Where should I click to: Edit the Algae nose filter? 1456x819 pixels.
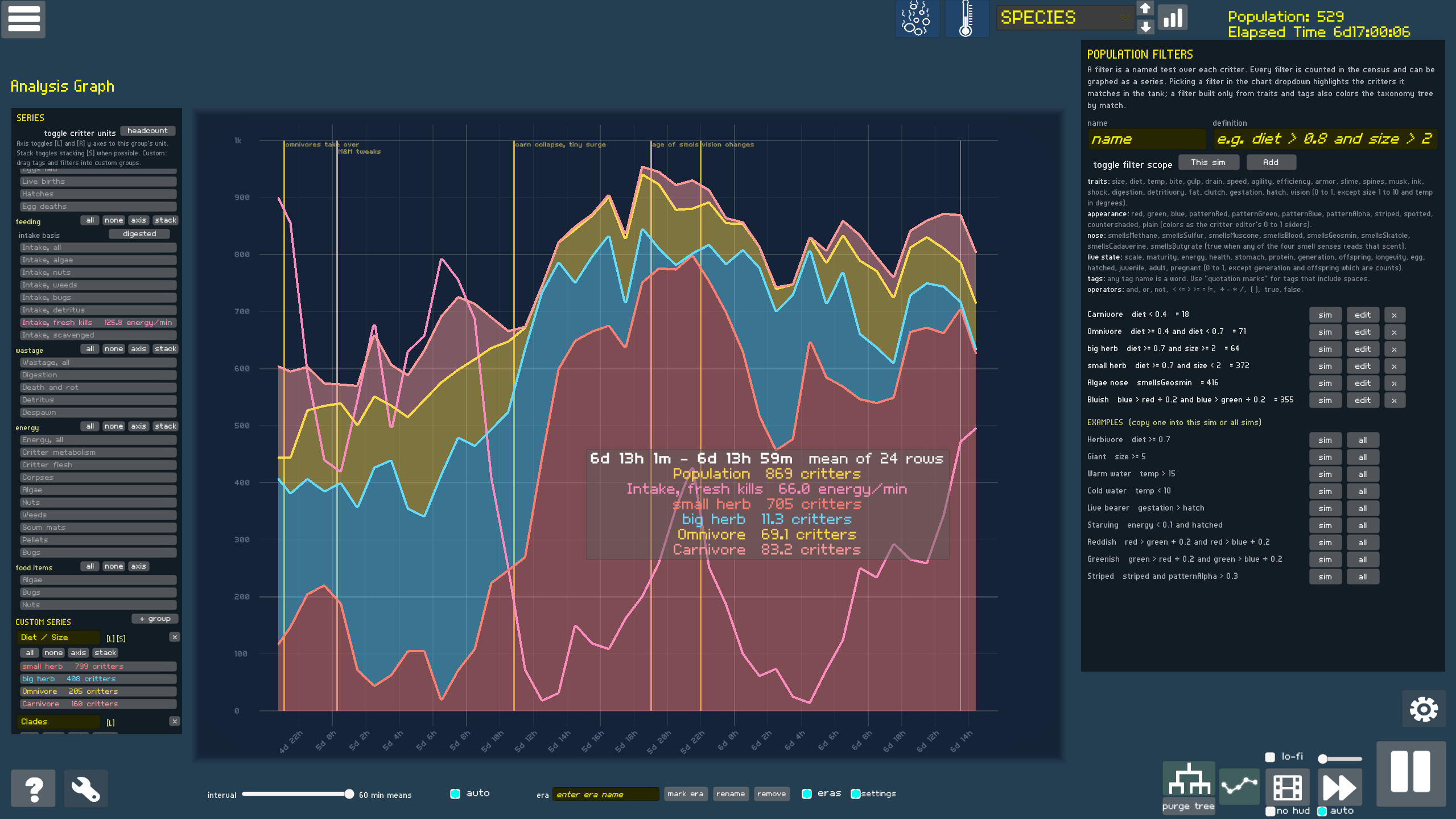click(1363, 384)
